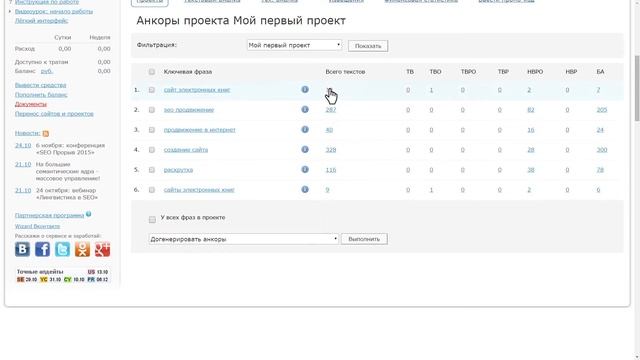Click the 'руб.' balance link

tap(47, 71)
